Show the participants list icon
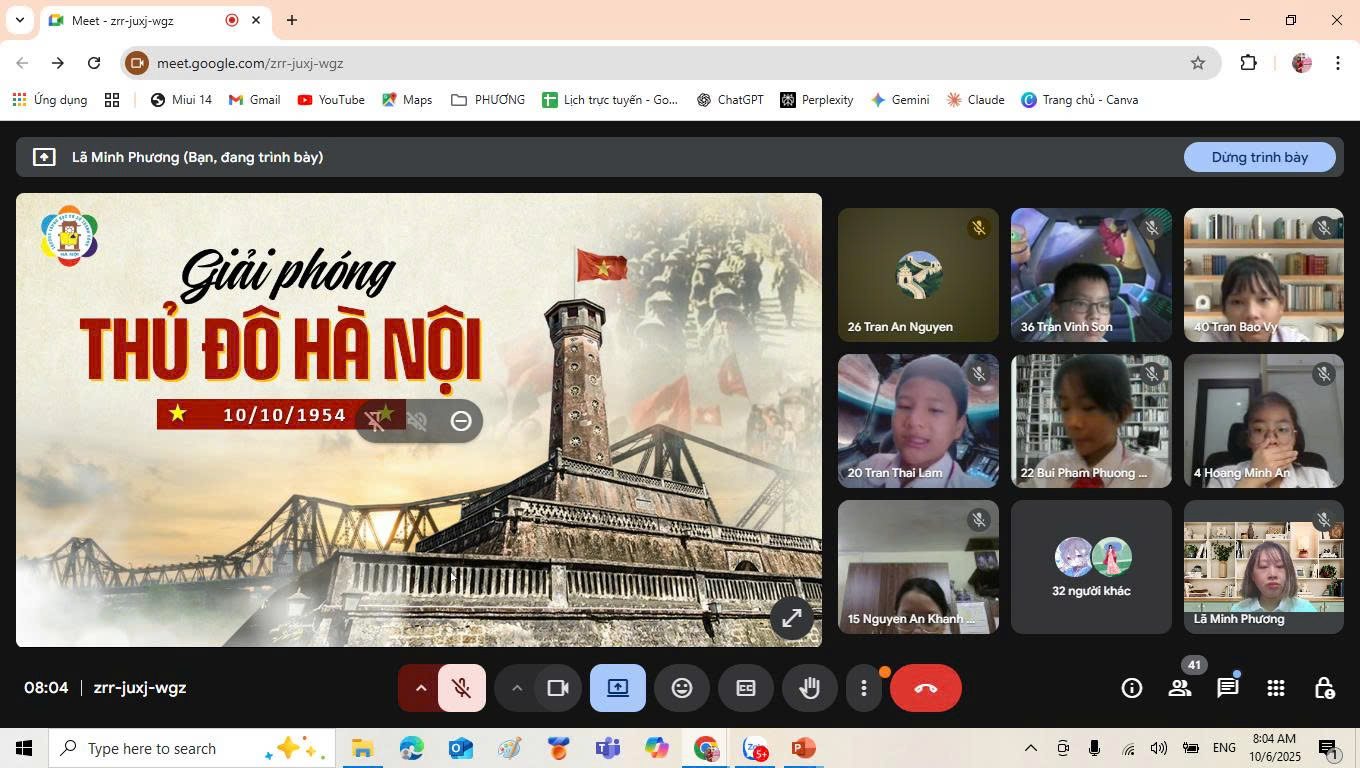 click(1180, 688)
